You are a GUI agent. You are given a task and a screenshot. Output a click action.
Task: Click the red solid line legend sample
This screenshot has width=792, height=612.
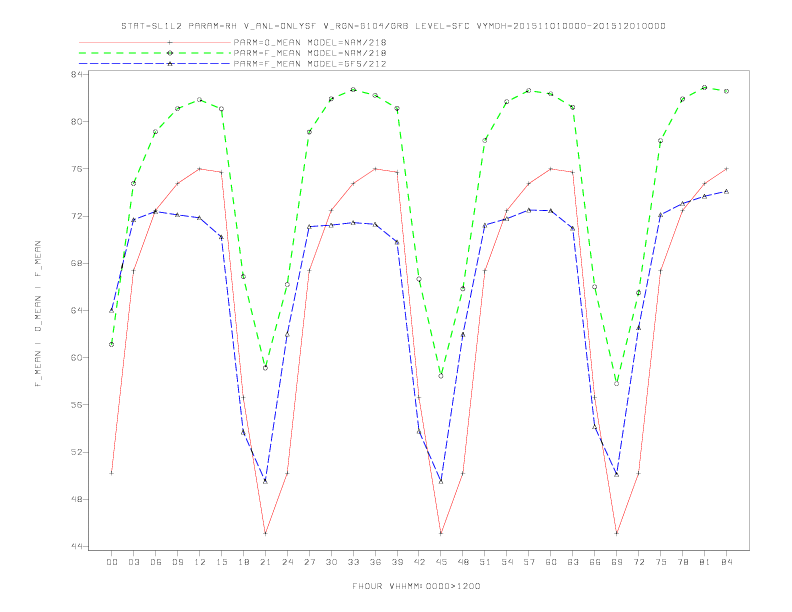coord(155,43)
